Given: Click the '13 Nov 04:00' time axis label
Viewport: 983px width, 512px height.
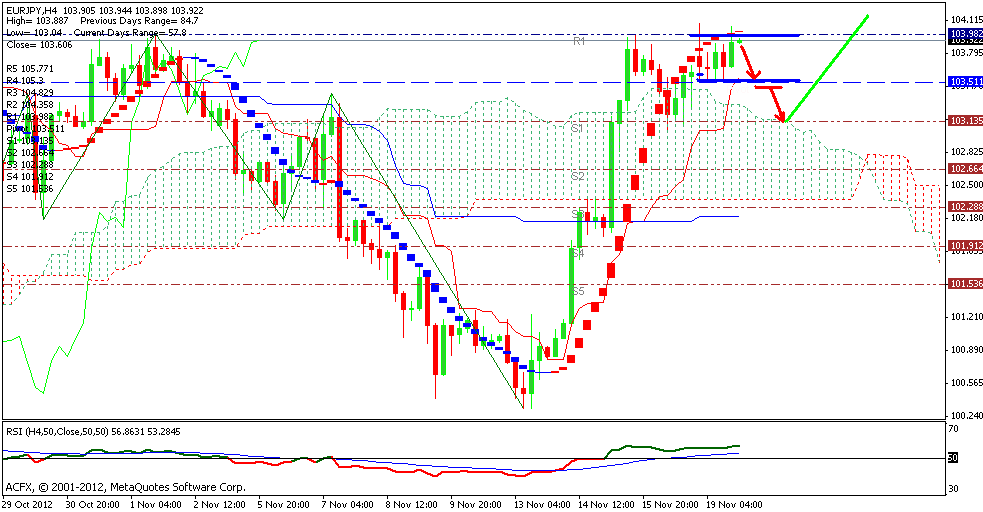Looking at the screenshot, I should (x=544, y=504).
